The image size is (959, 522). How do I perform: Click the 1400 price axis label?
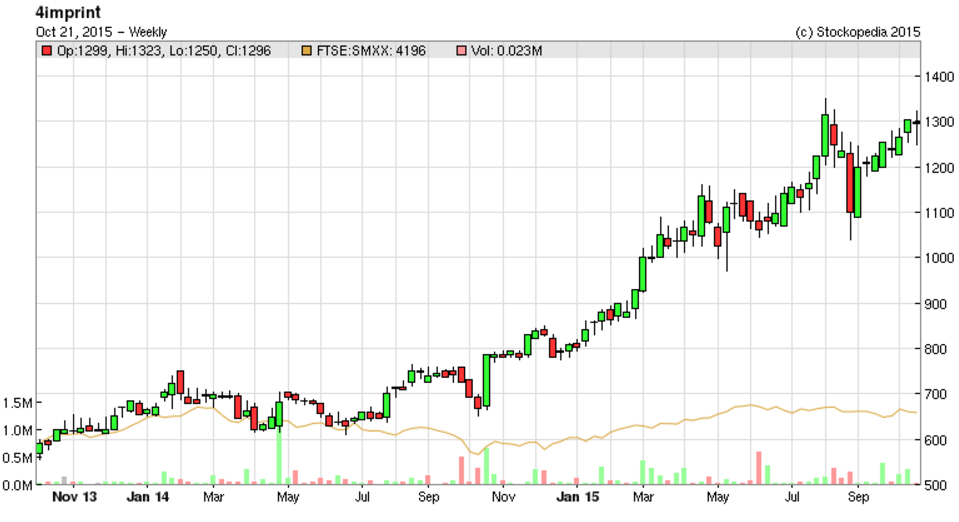coord(939,76)
